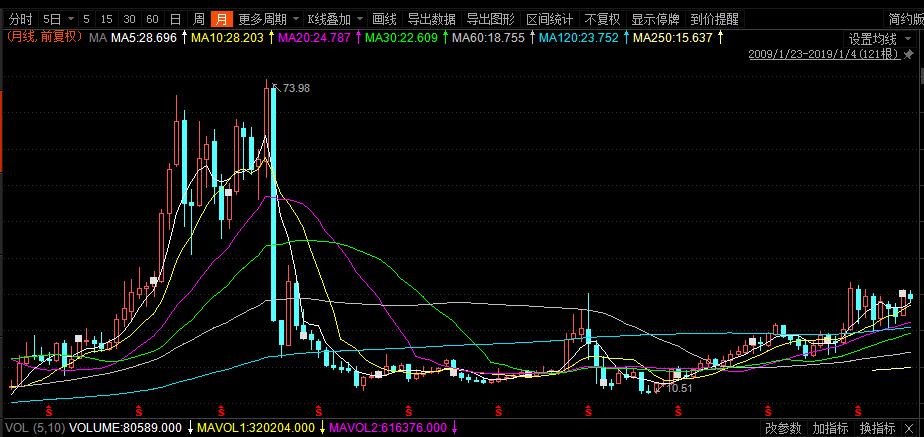The width and height of the screenshot is (924, 437).
Task: Click the magenta MA20:24.787 value
Action: (x=314, y=38)
